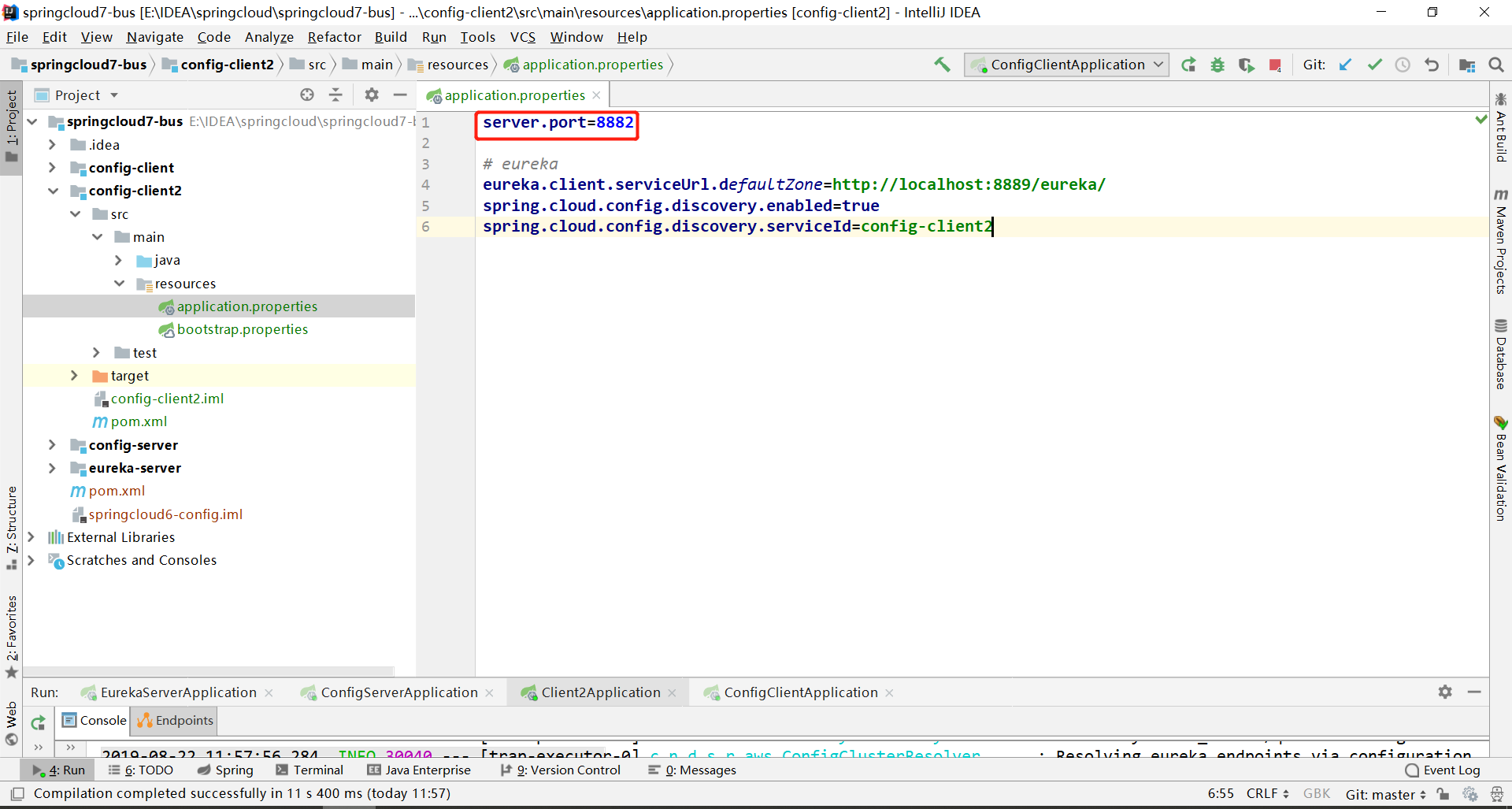Click the Build project hammer icon
The width and height of the screenshot is (1512, 809).
point(942,65)
